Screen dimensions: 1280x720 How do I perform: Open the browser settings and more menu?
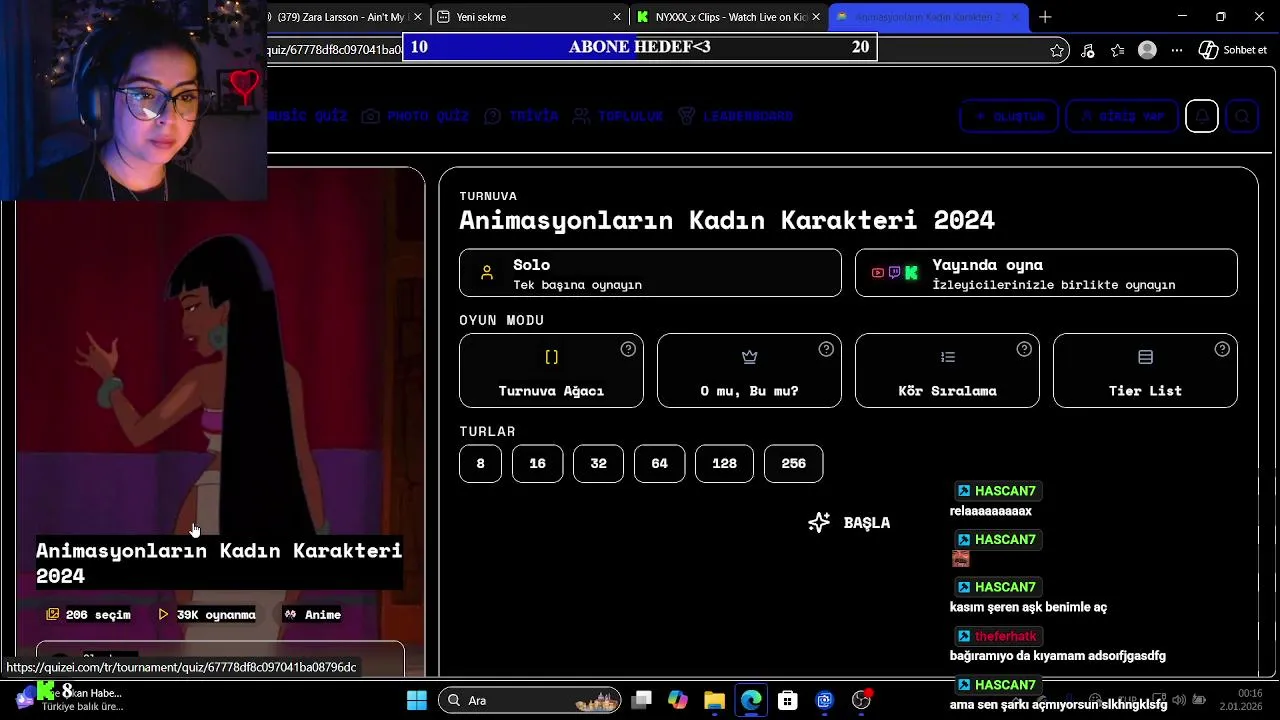tap(1177, 50)
